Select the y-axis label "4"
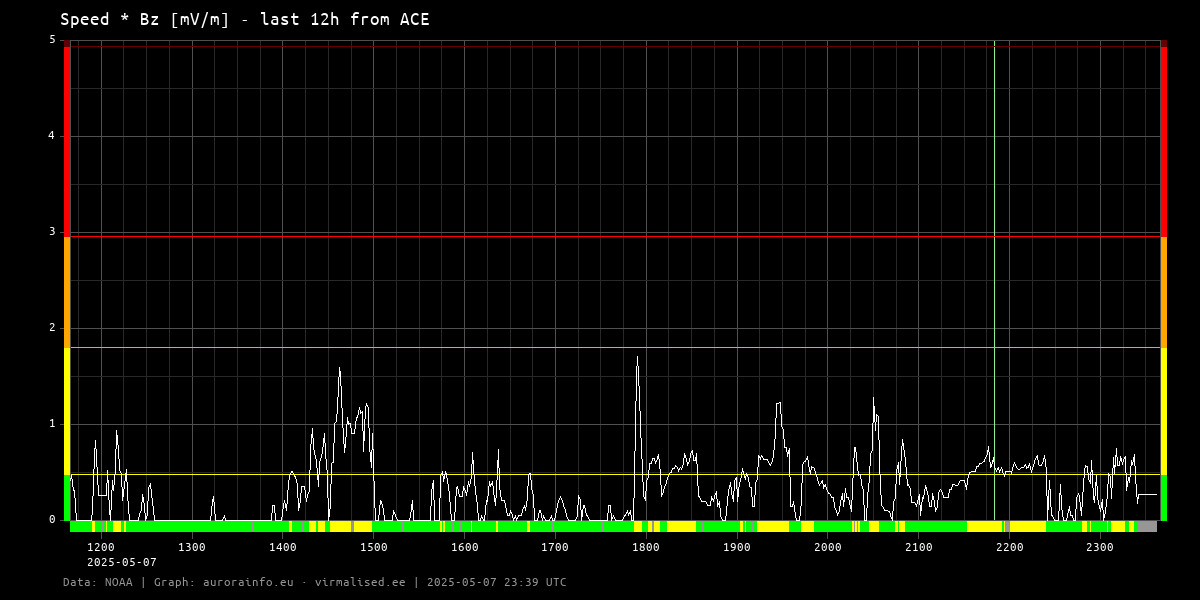 52,136
